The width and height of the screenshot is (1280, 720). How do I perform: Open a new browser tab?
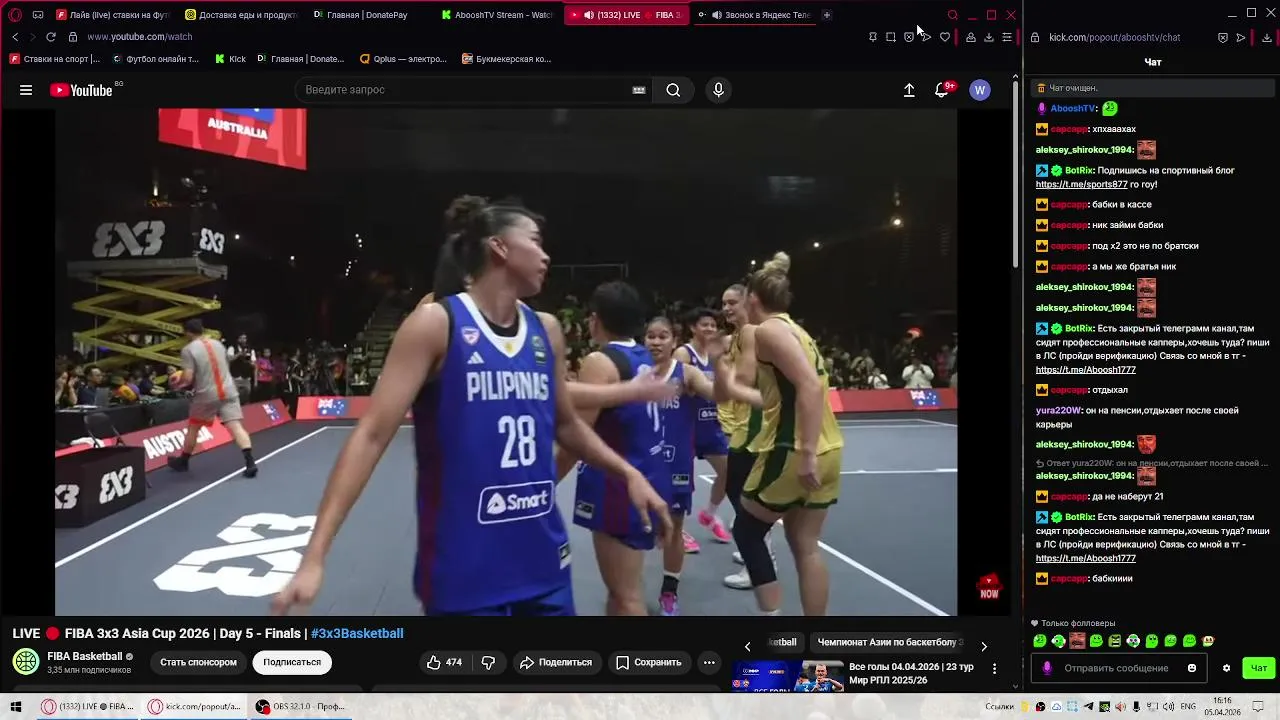tap(827, 15)
